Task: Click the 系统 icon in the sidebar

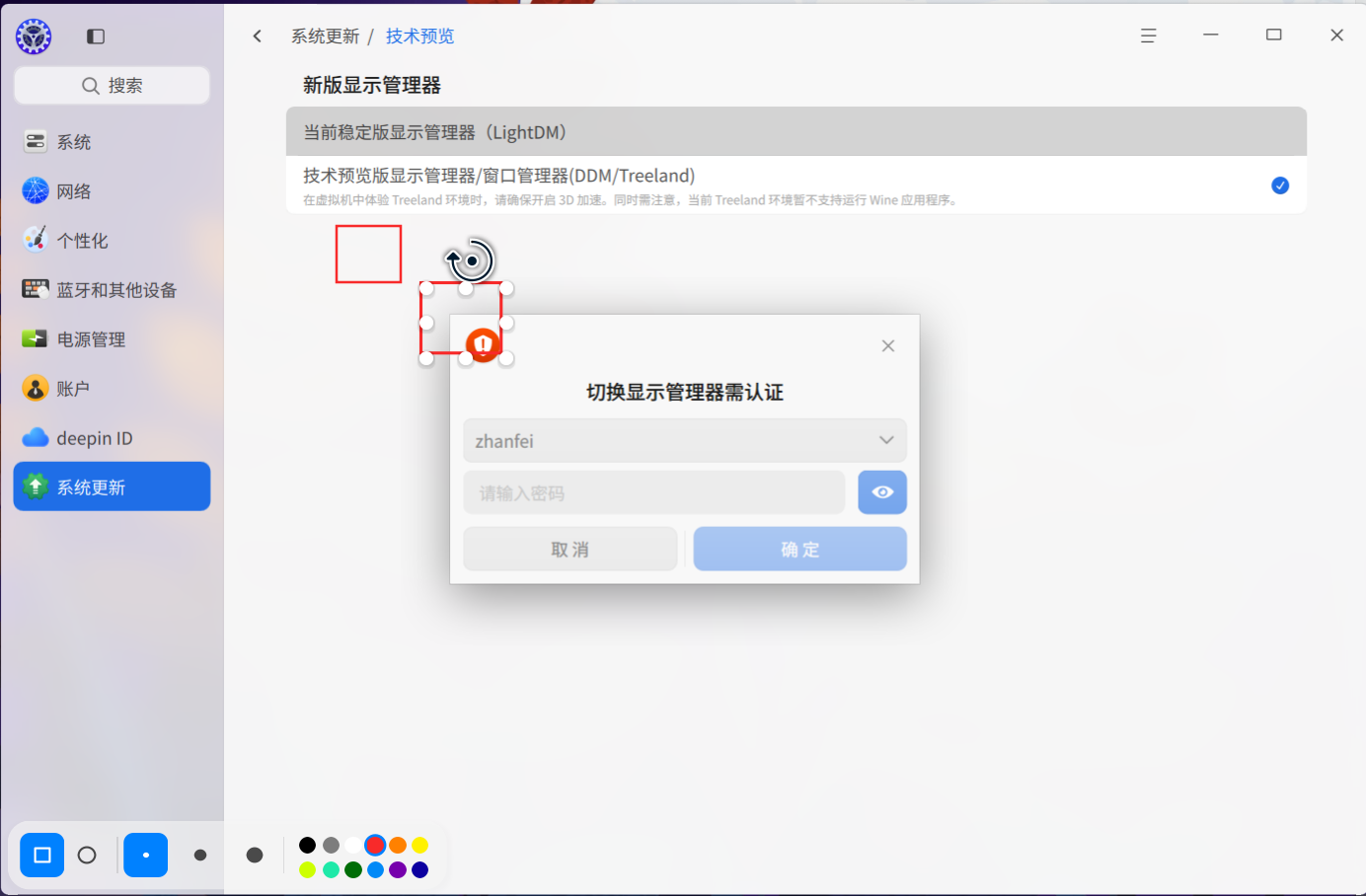Action: (x=36, y=142)
